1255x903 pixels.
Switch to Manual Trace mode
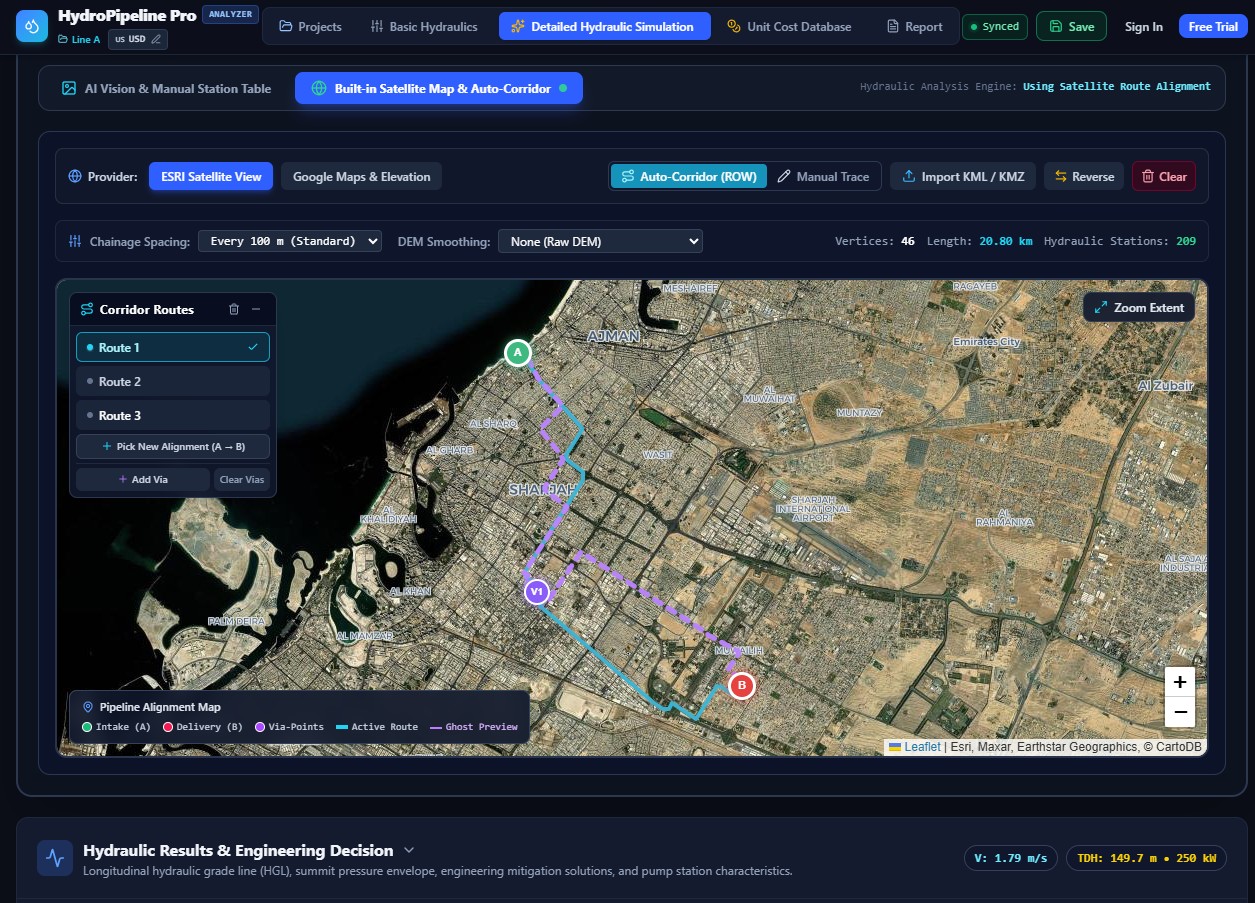pyautogui.click(x=824, y=177)
